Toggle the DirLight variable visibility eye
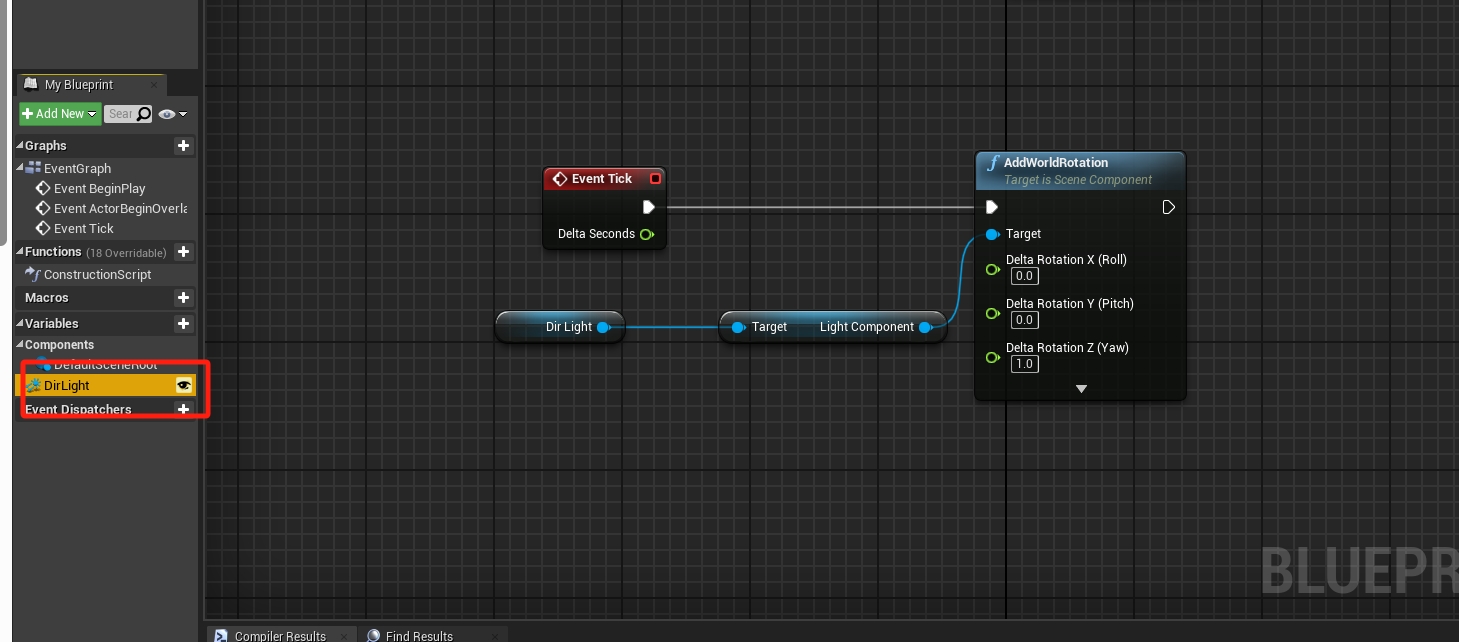This screenshot has height=642, width=1459. coord(183,385)
